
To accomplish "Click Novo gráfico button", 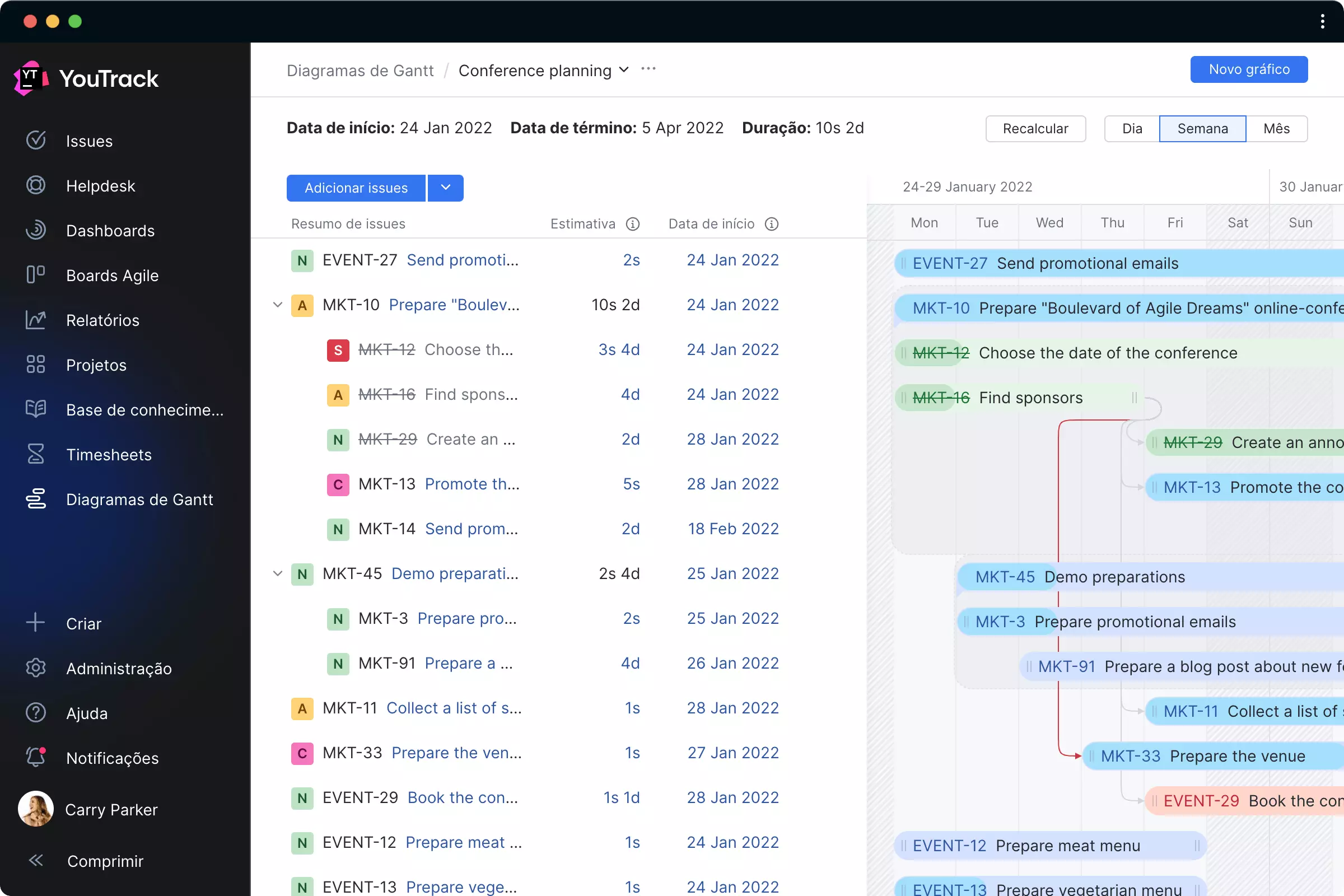I will (1248, 69).
